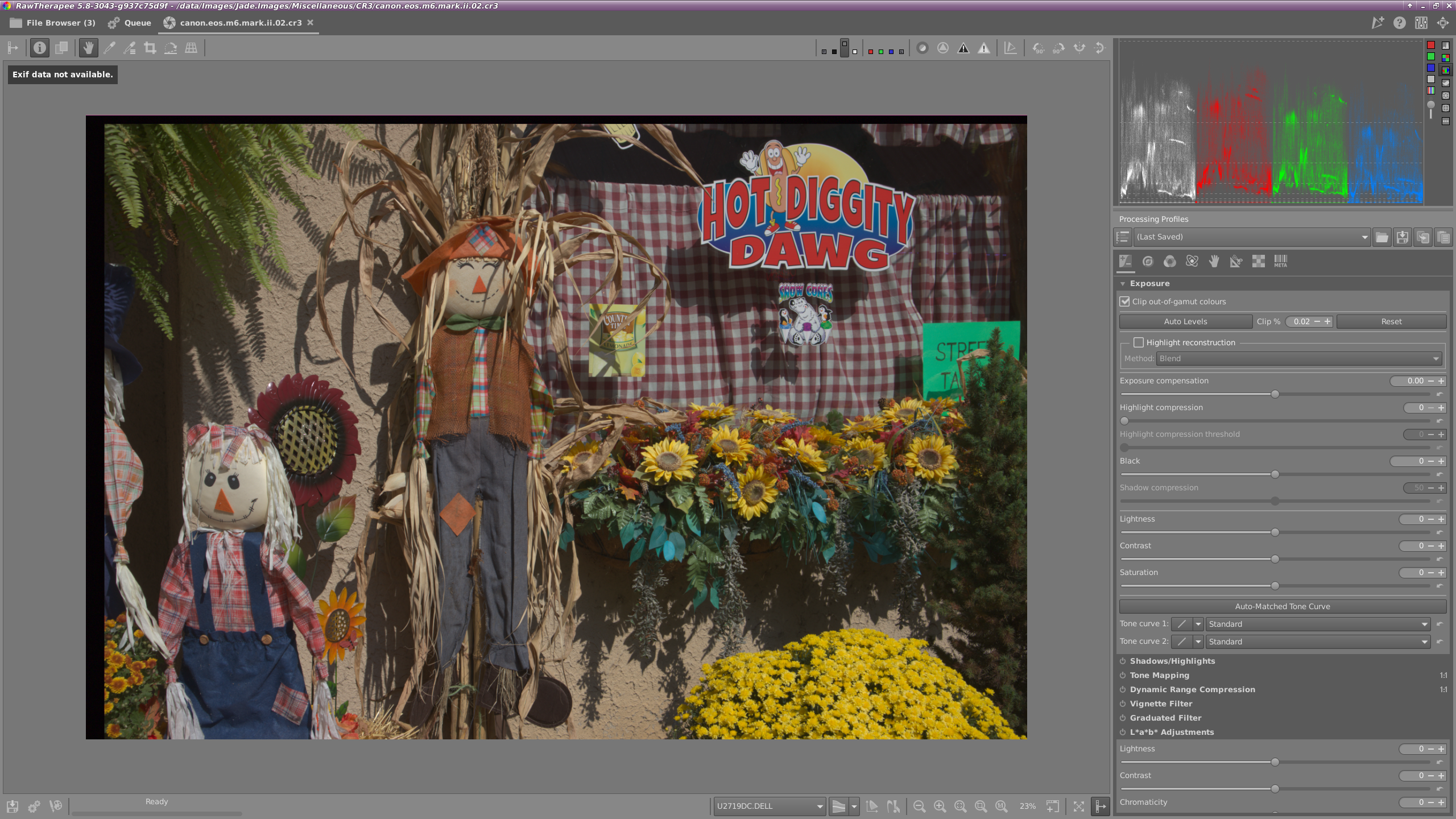Viewport: 1456px width, 819px height.
Task: Flip image horizontally
Action: pos(1079,48)
